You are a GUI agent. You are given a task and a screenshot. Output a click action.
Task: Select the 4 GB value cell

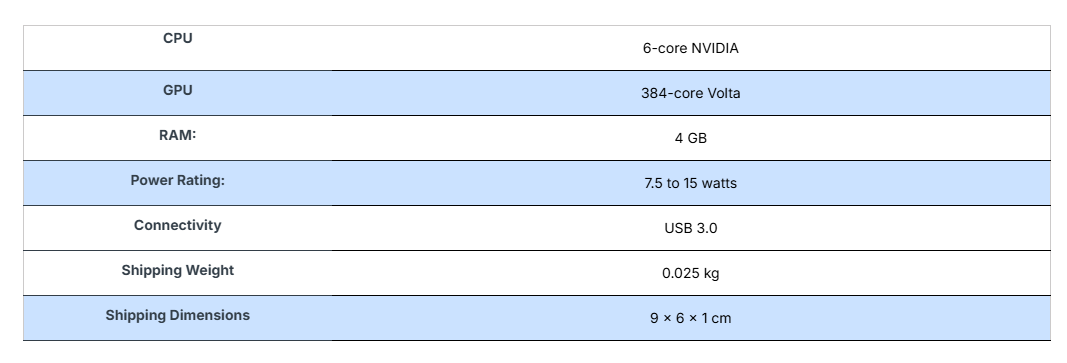pyautogui.click(x=691, y=138)
